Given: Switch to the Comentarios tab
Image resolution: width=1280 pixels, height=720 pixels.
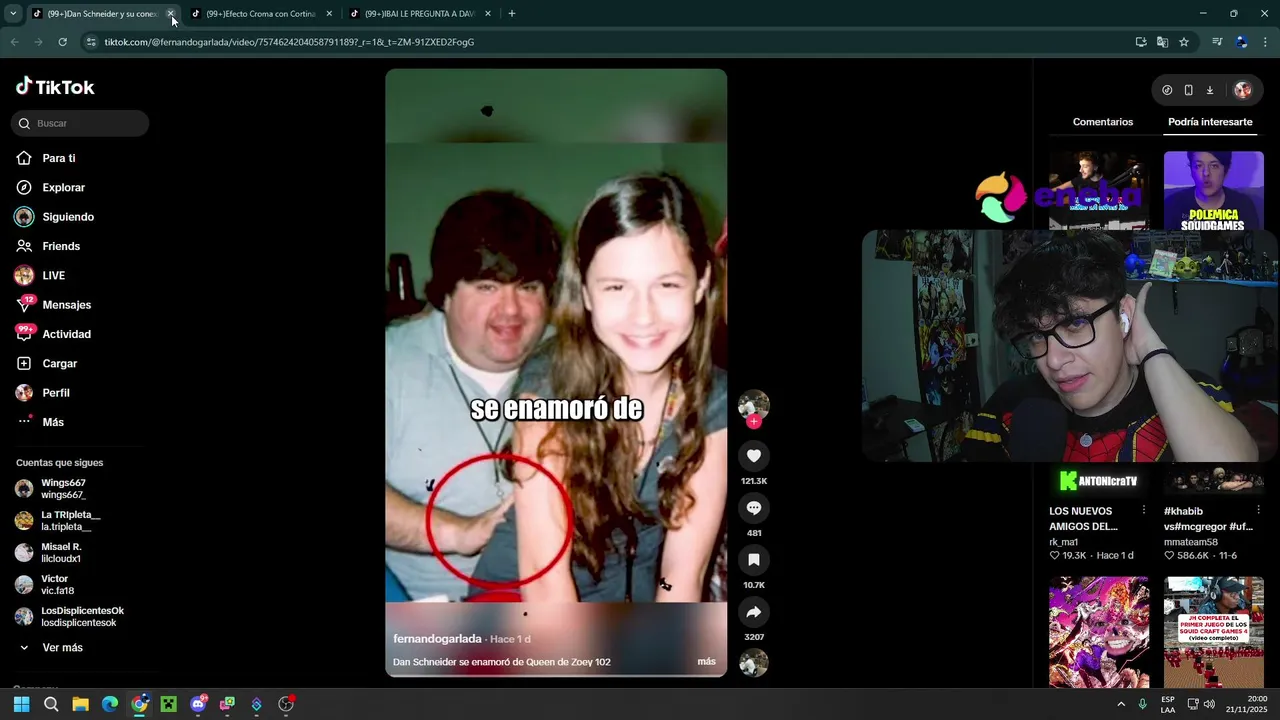Looking at the screenshot, I should [1103, 122].
